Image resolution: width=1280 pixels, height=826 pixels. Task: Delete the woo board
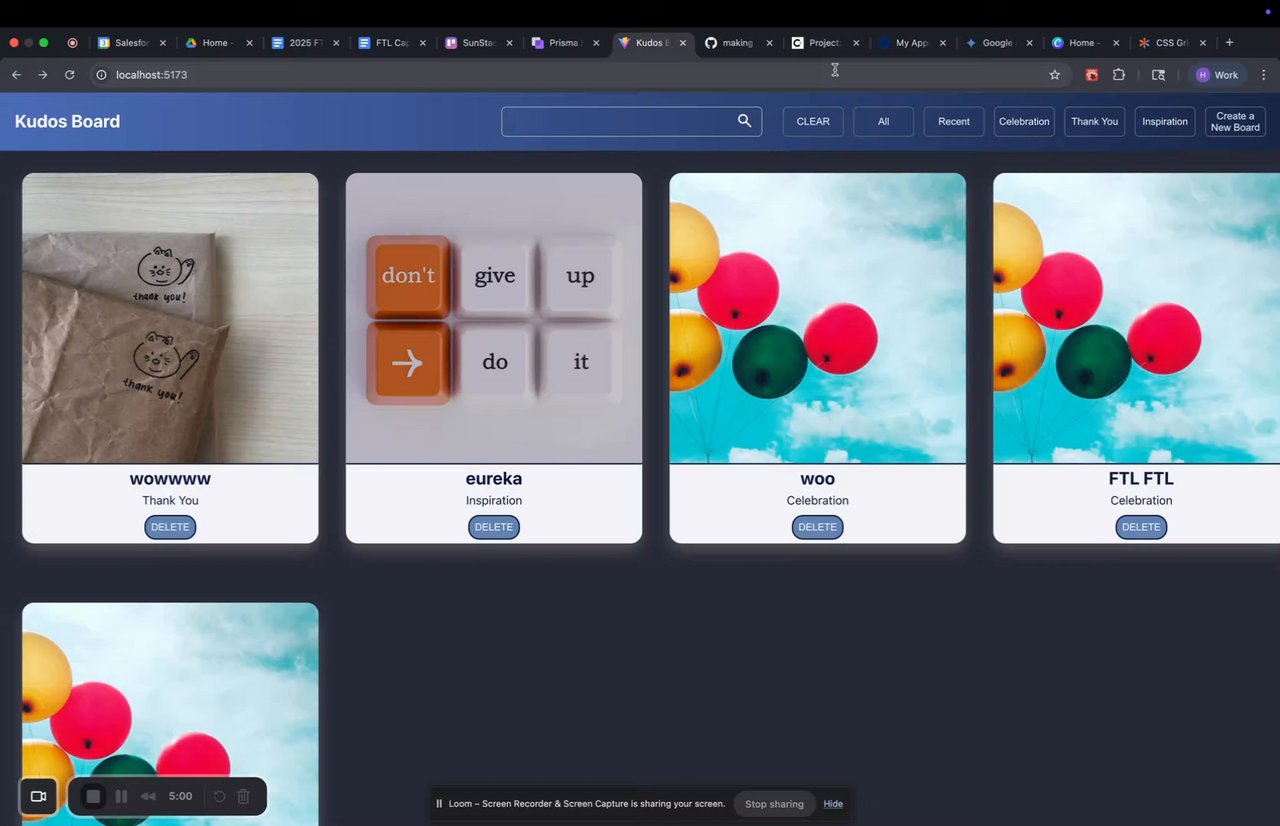817,527
